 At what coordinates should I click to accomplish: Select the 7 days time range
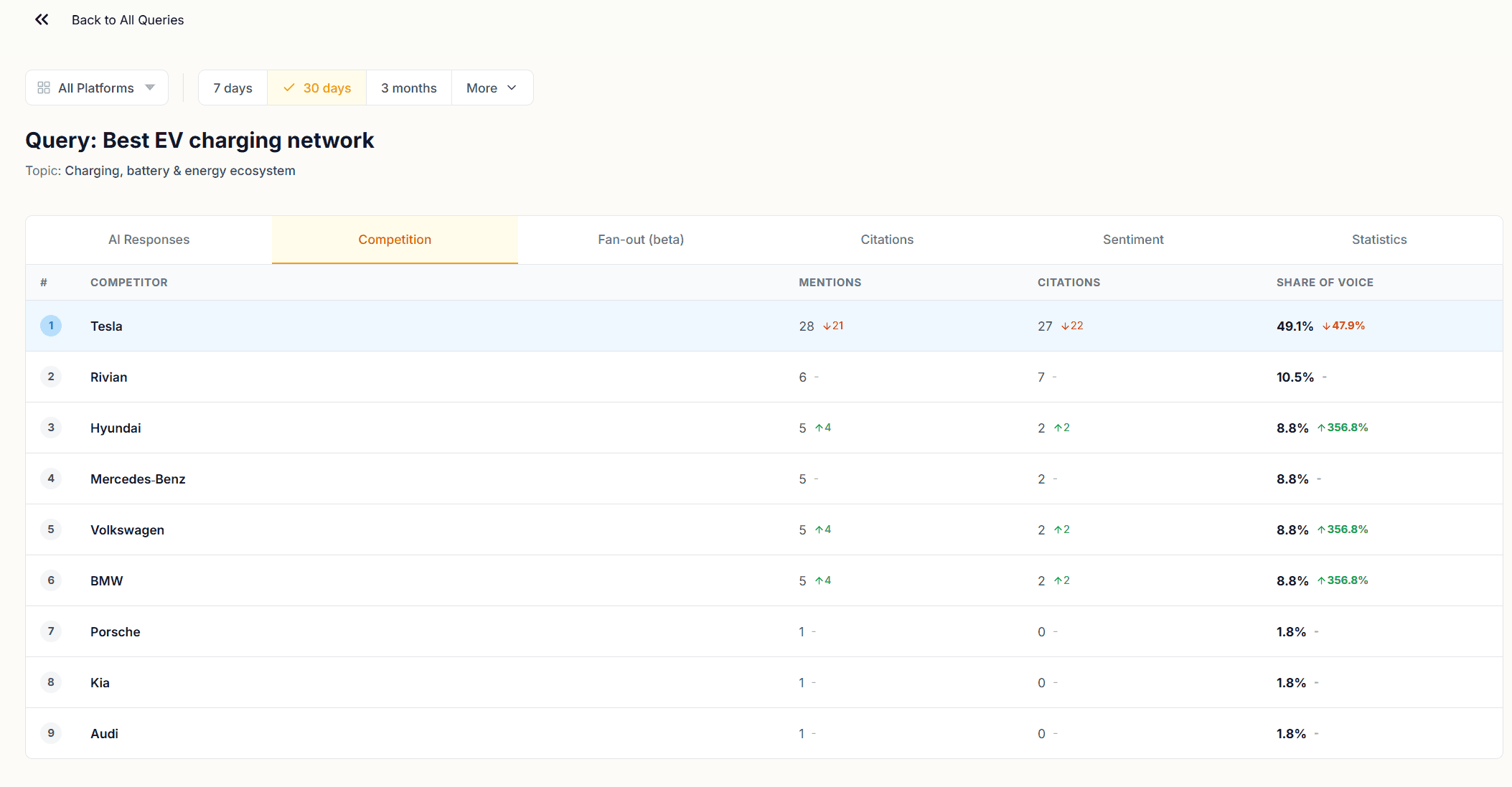[233, 88]
